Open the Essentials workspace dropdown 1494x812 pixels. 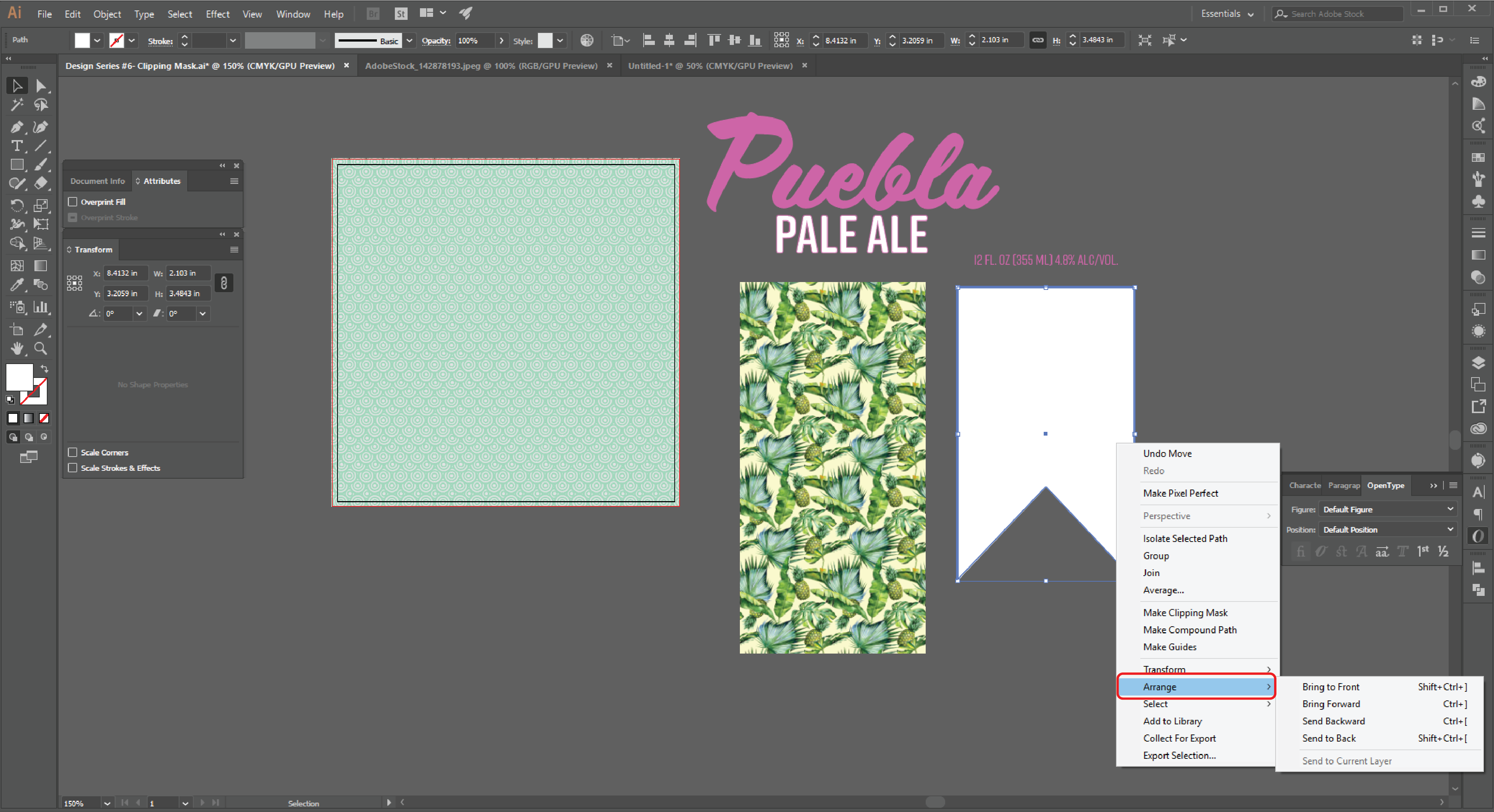[1227, 14]
